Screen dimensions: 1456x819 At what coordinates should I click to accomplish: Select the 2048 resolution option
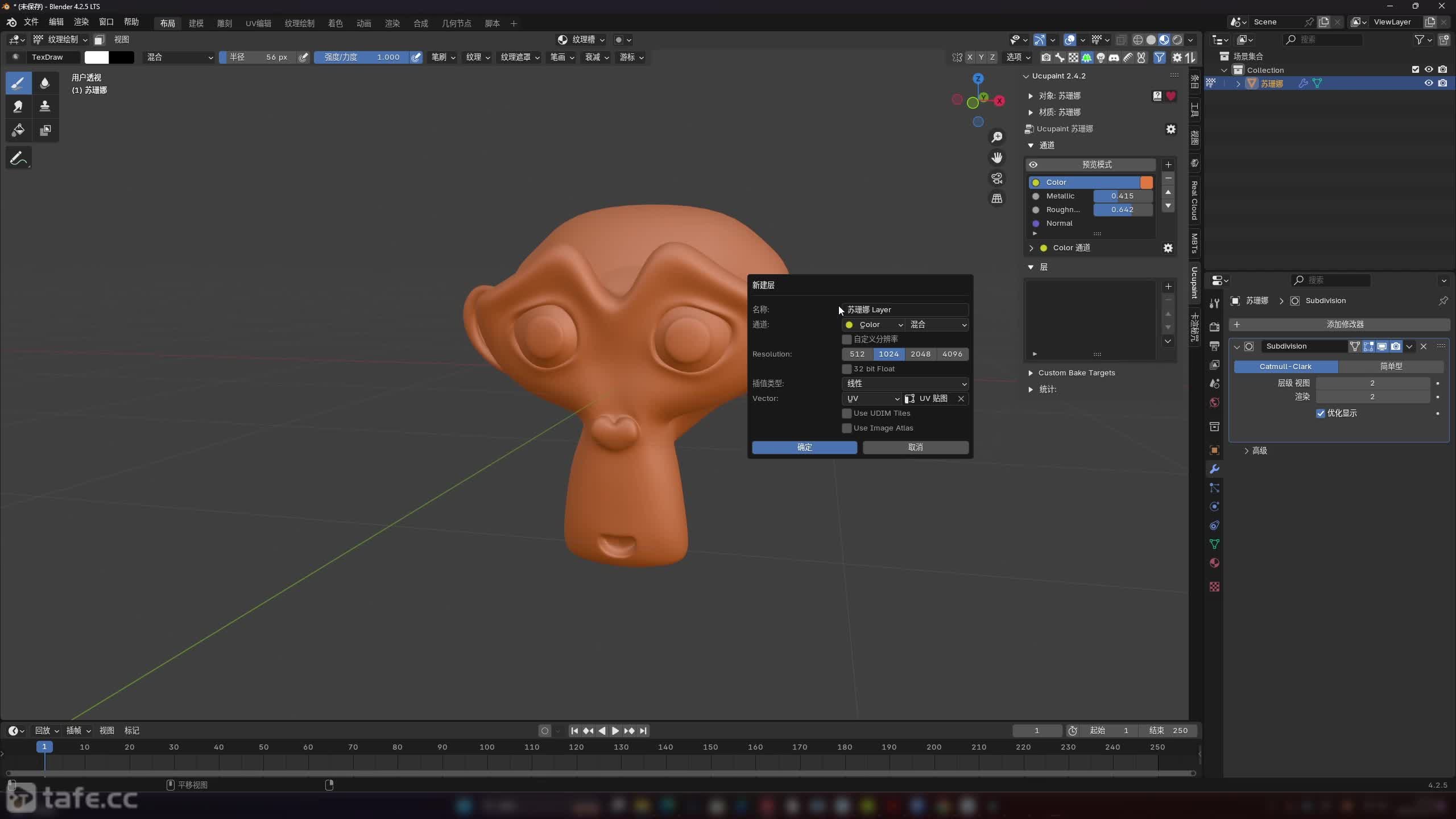tap(920, 354)
